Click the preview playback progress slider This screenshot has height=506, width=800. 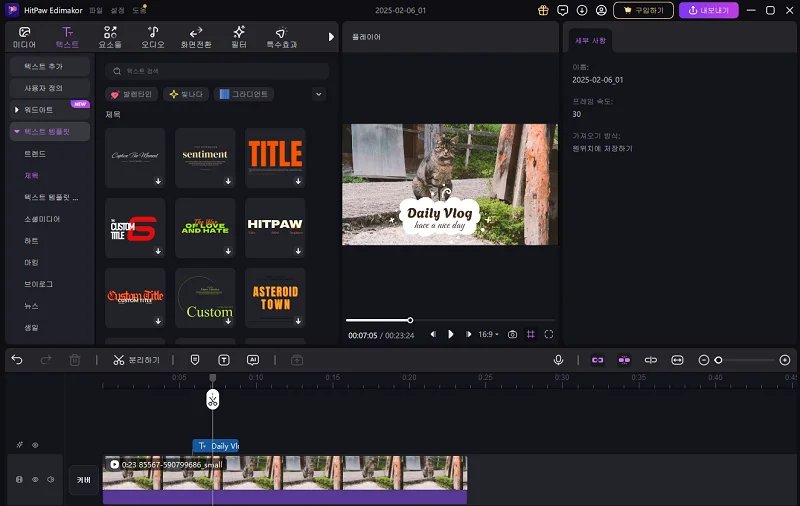pos(410,320)
